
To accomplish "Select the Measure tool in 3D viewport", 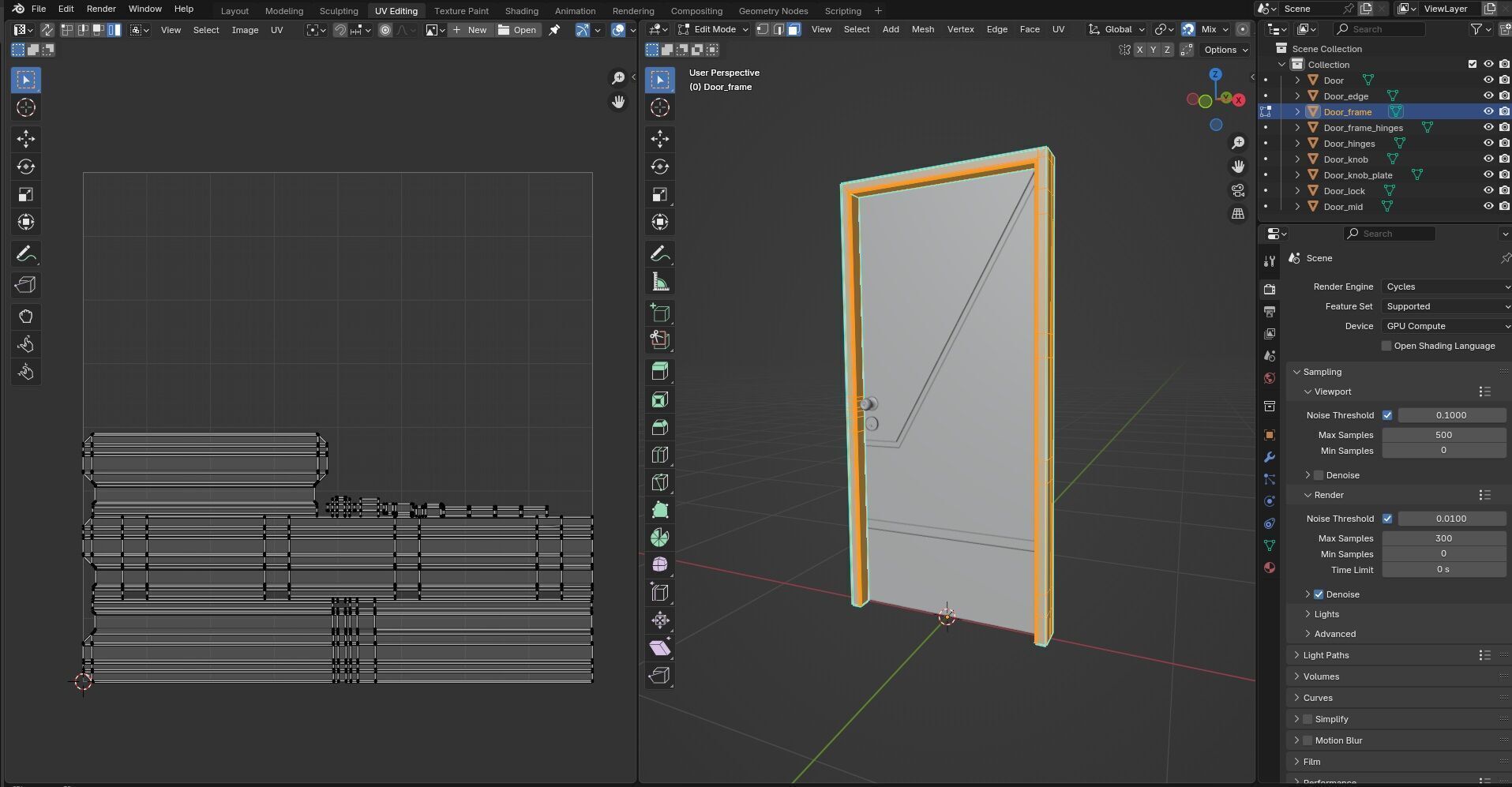I will coord(660,282).
